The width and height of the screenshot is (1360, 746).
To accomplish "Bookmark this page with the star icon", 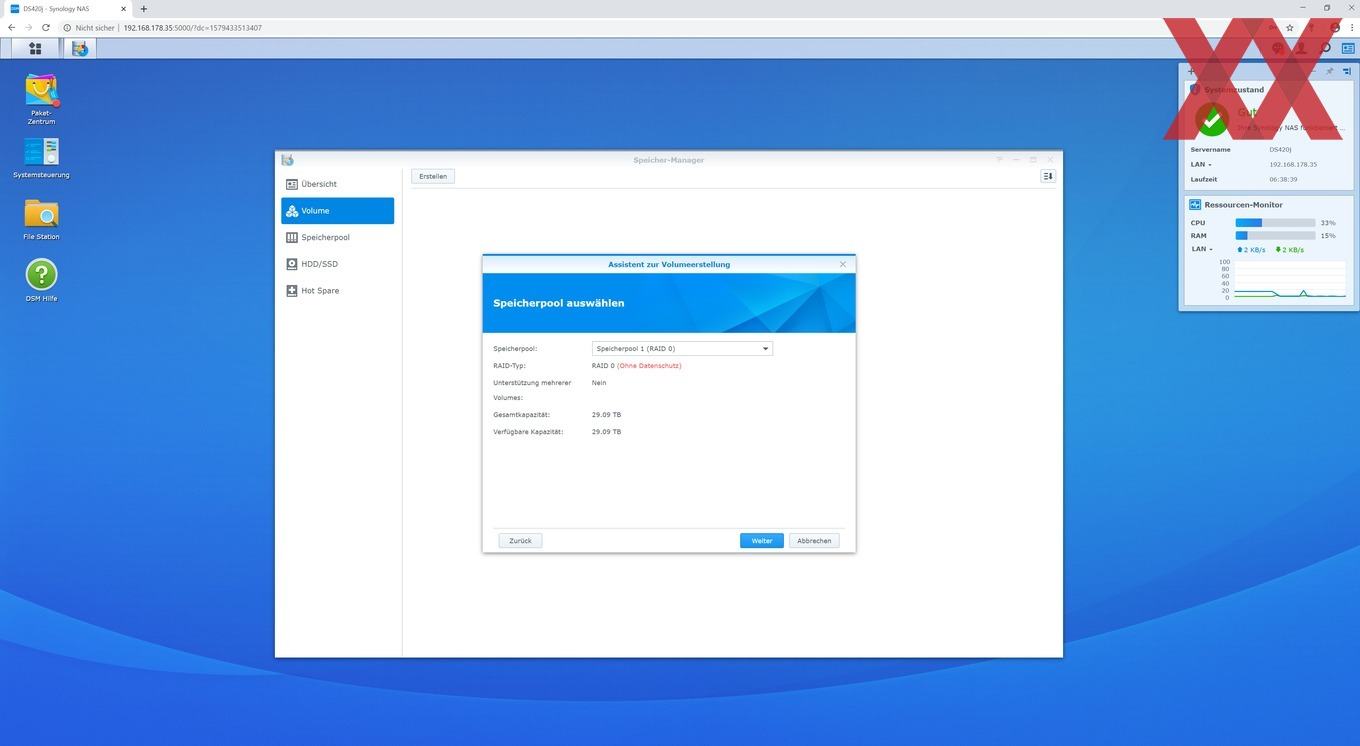I will [1290, 28].
